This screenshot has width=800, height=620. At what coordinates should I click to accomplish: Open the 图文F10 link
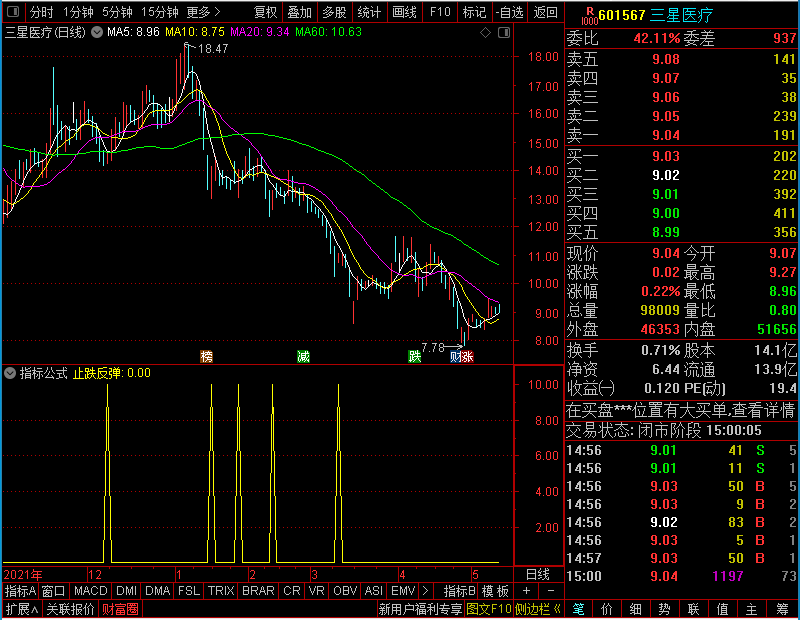489,609
